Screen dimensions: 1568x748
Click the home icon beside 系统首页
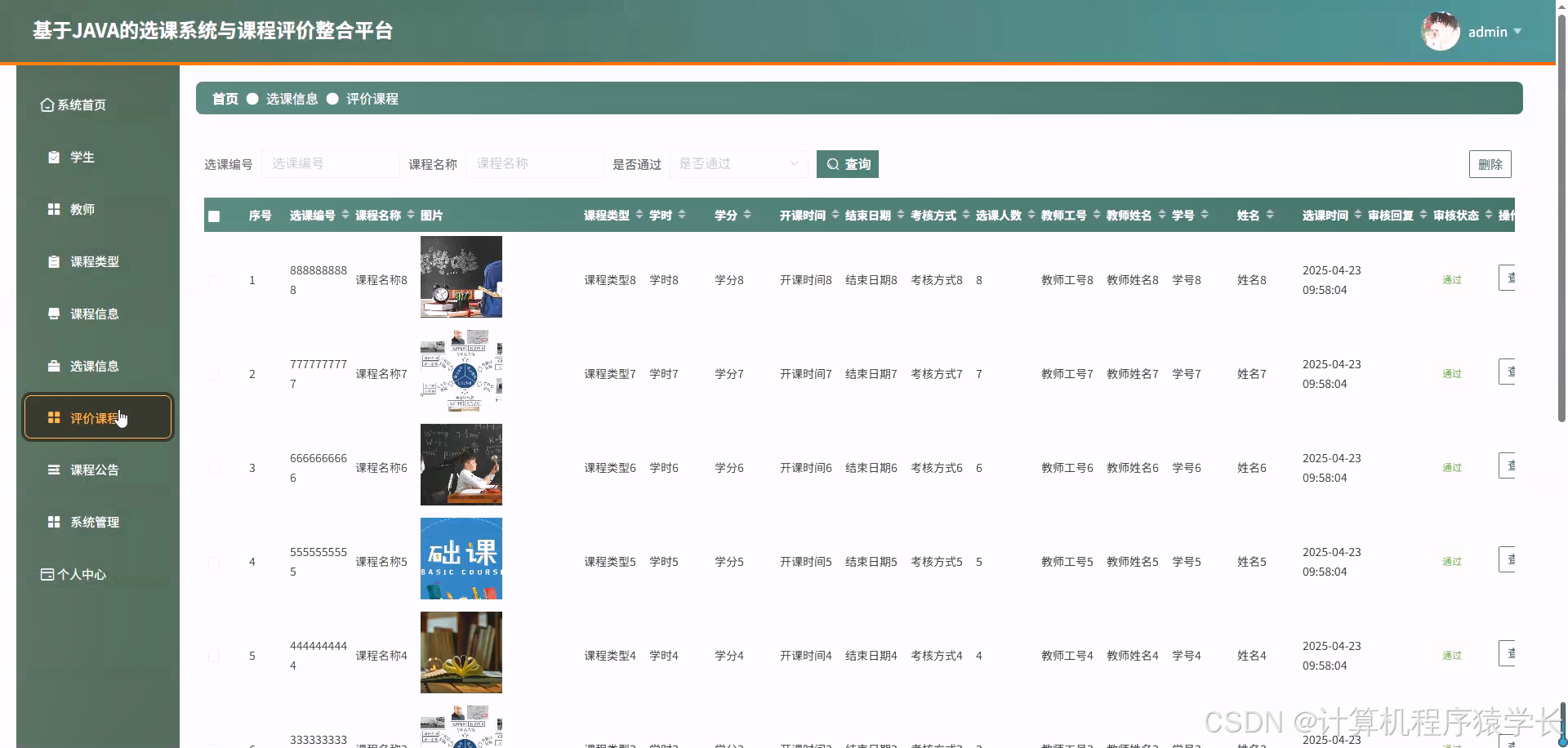click(x=47, y=105)
